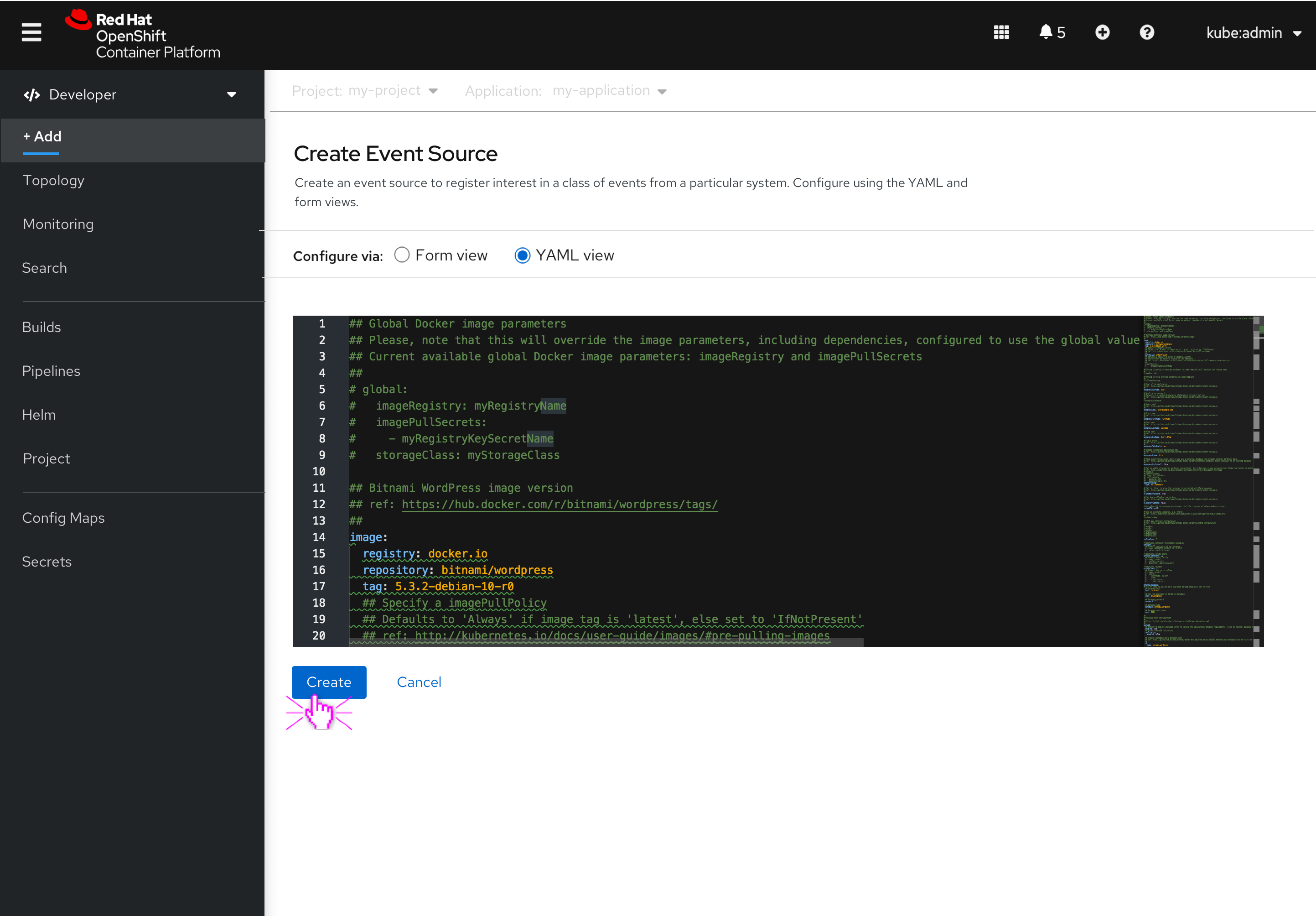The width and height of the screenshot is (1316, 916).
Task: Click the add/plus icon in top nav
Action: click(1102, 32)
